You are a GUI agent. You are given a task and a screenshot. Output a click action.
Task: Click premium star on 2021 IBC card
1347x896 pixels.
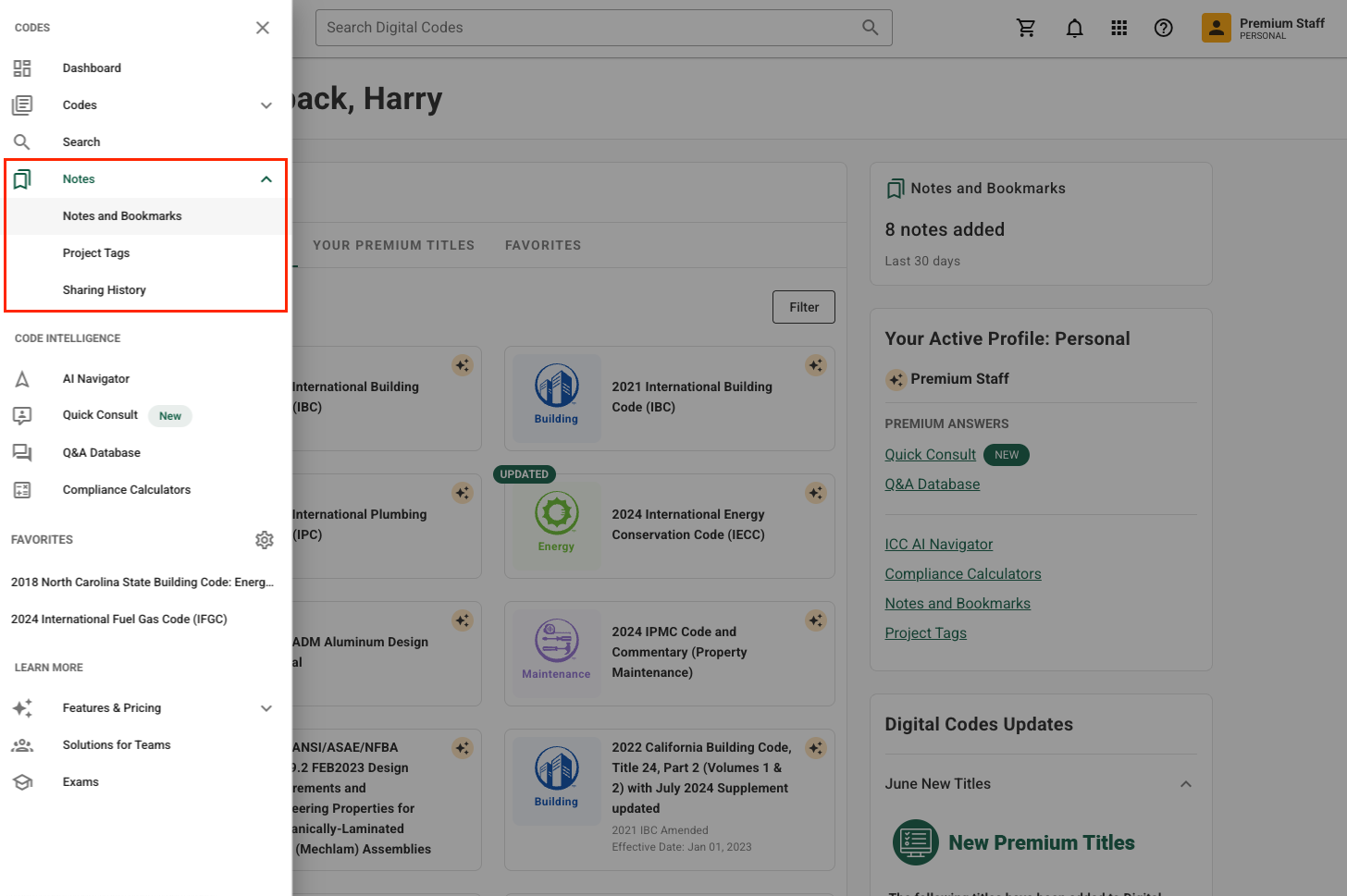[x=815, y=365]
